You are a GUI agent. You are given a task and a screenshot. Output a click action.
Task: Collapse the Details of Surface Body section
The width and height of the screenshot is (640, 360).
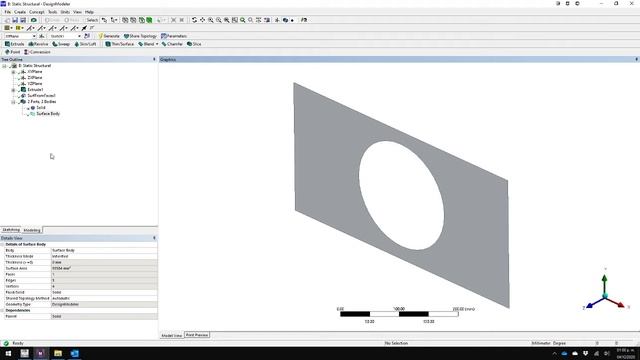[x=2, y=244]
